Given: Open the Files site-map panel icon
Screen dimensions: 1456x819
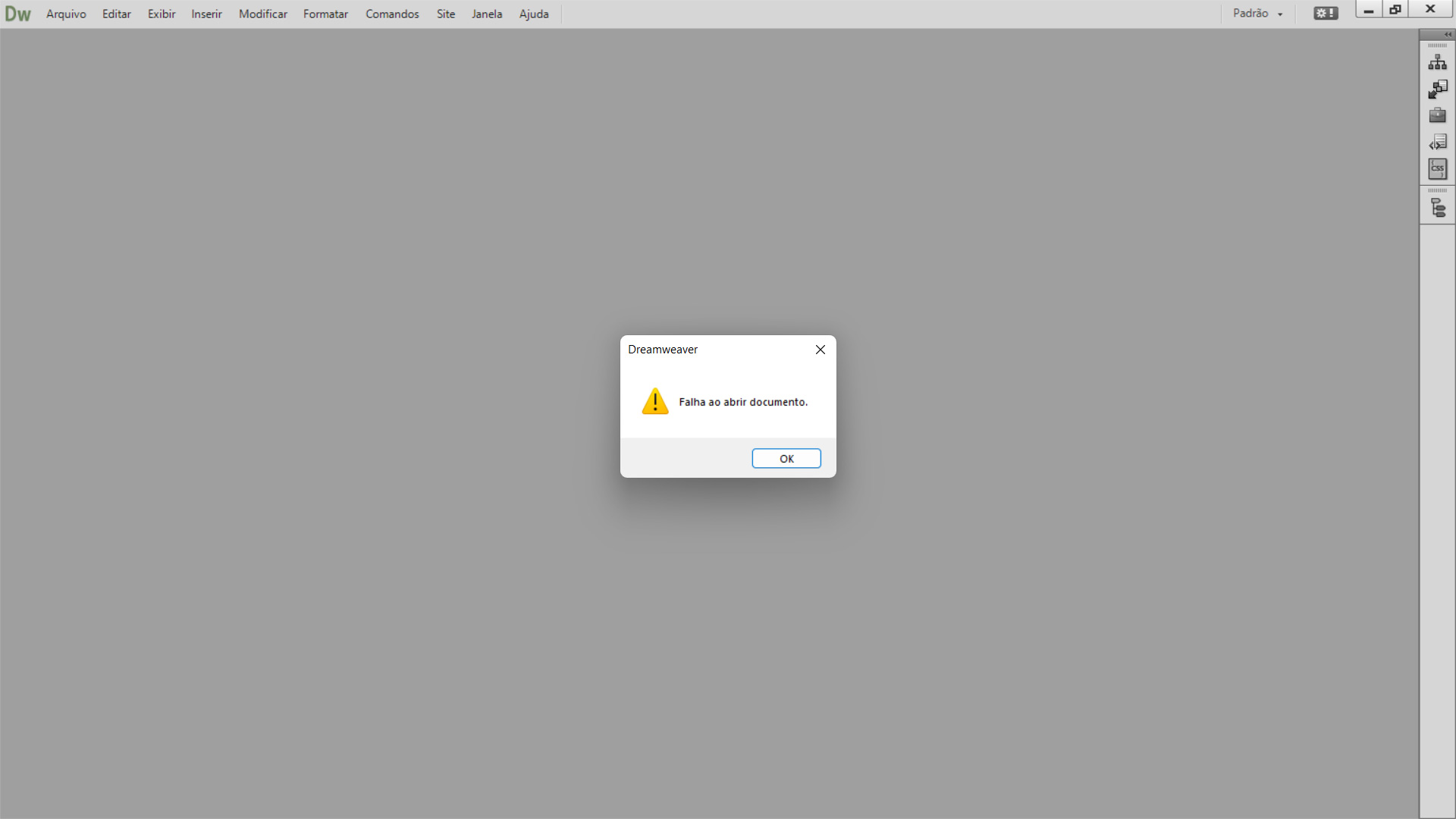Looking at the screenshot, I should [x=1437, y=62].
